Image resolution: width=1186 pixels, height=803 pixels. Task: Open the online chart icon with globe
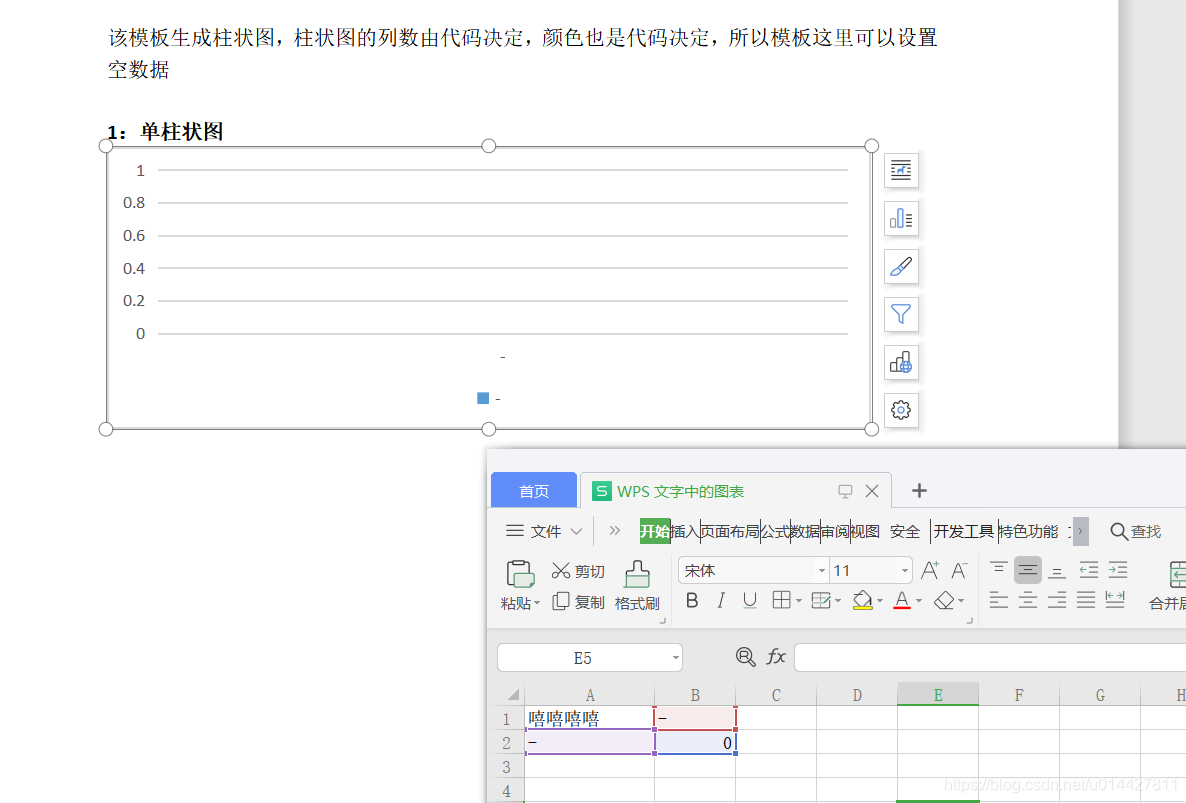point(901,363)
